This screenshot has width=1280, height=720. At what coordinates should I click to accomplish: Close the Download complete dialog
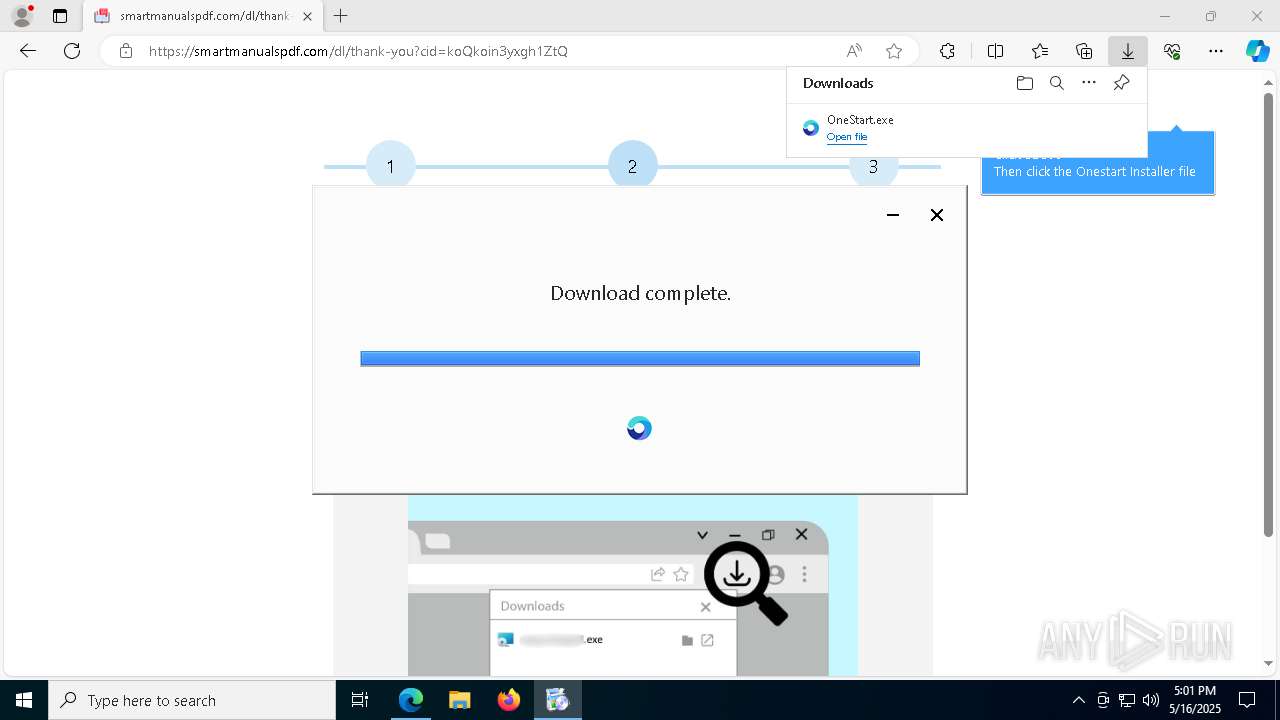tap(937, 215)
